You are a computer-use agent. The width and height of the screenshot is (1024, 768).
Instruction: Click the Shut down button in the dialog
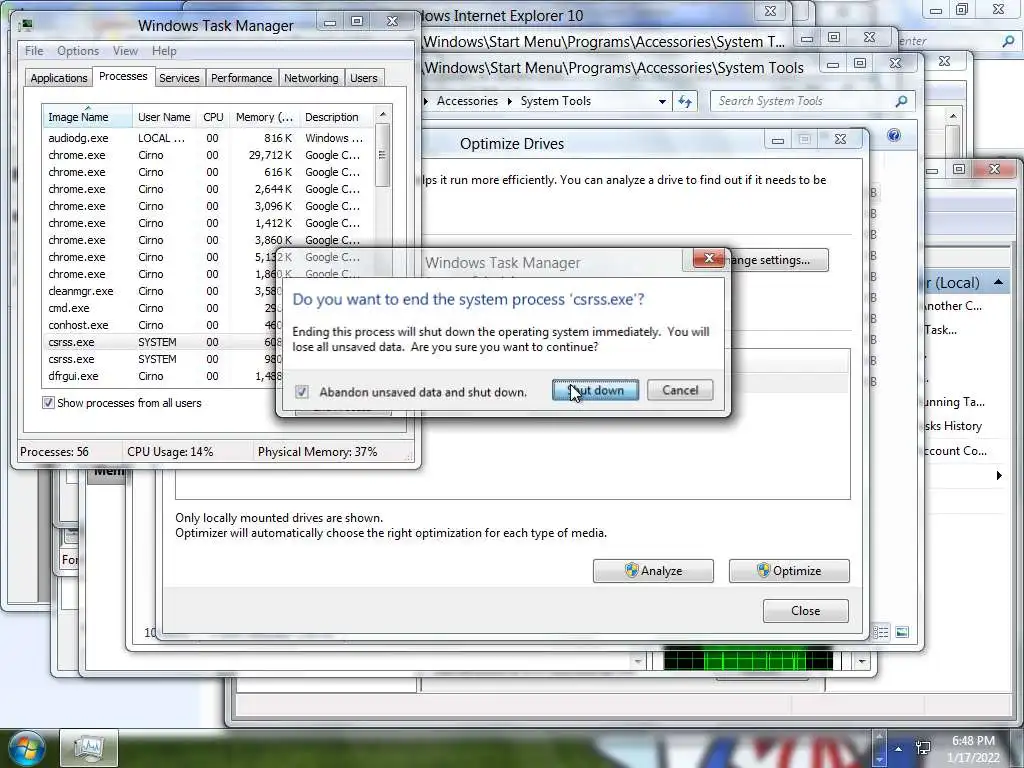596,391
